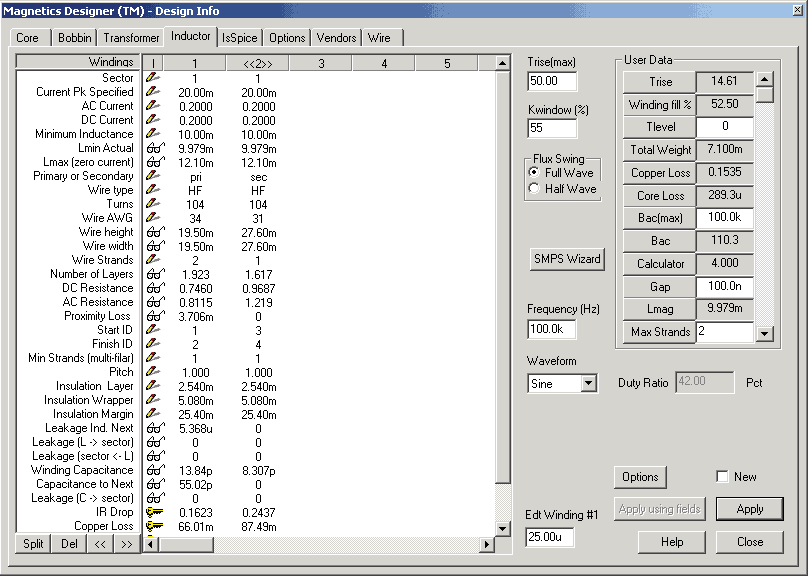Select the Full Wave flux swing option

(x=534, y=173)
